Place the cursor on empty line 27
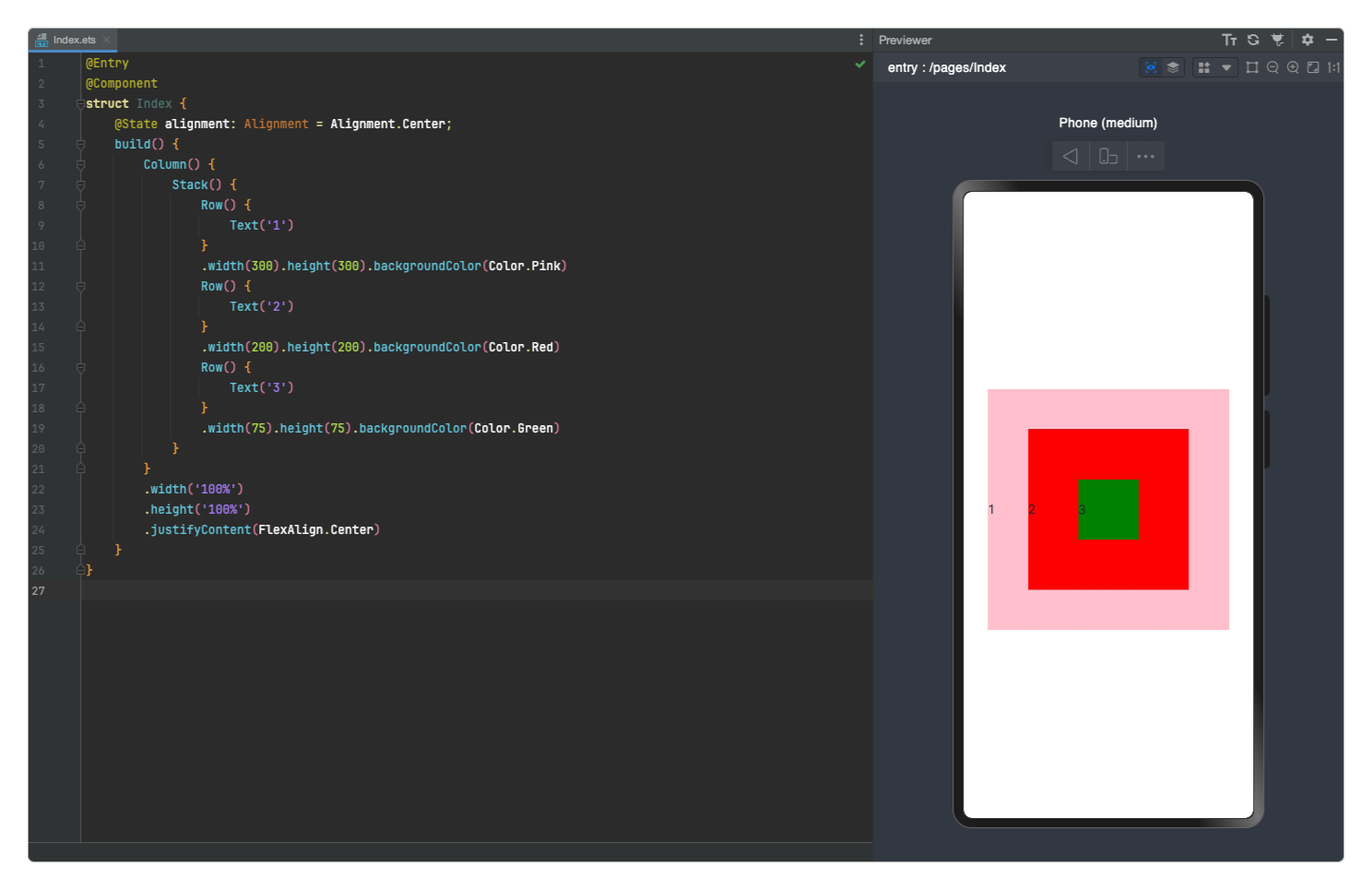The height and width of the screenshot is (890, 1372). tap(477, 591)
